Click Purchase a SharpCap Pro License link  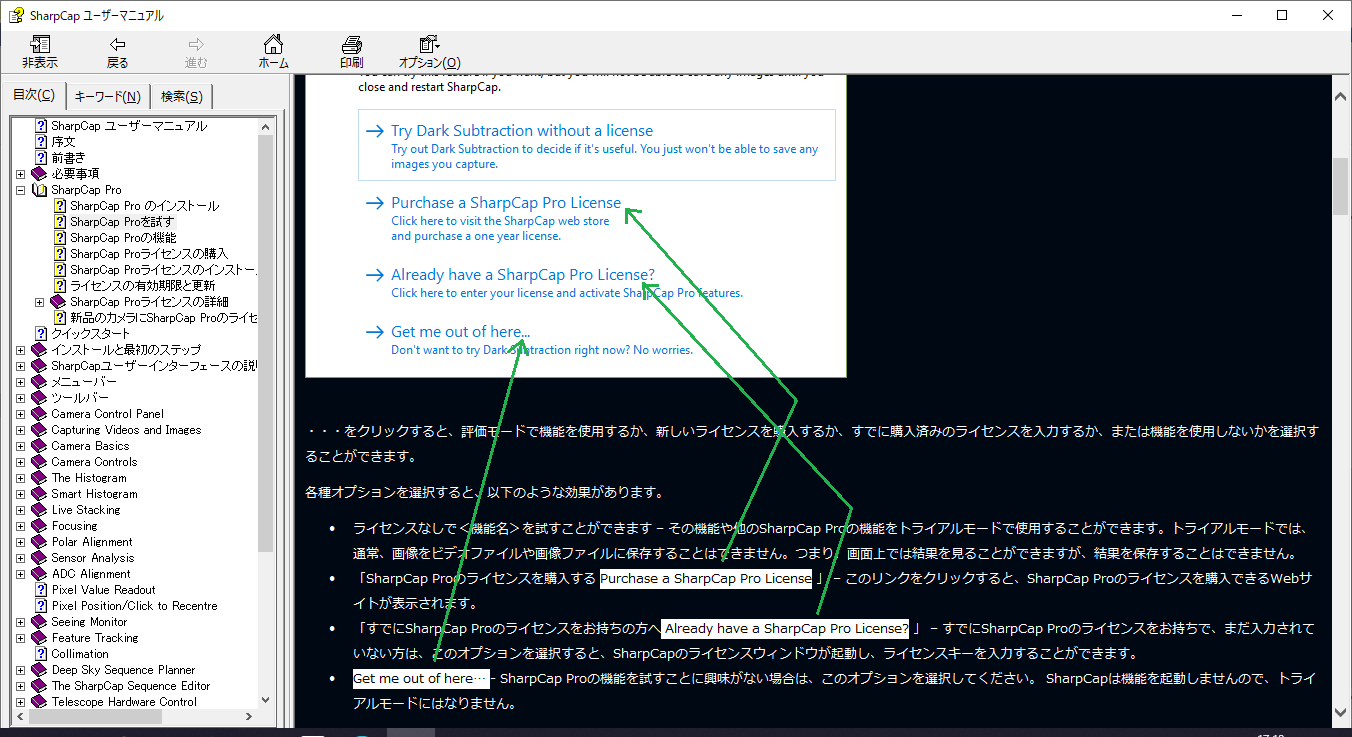506,203
